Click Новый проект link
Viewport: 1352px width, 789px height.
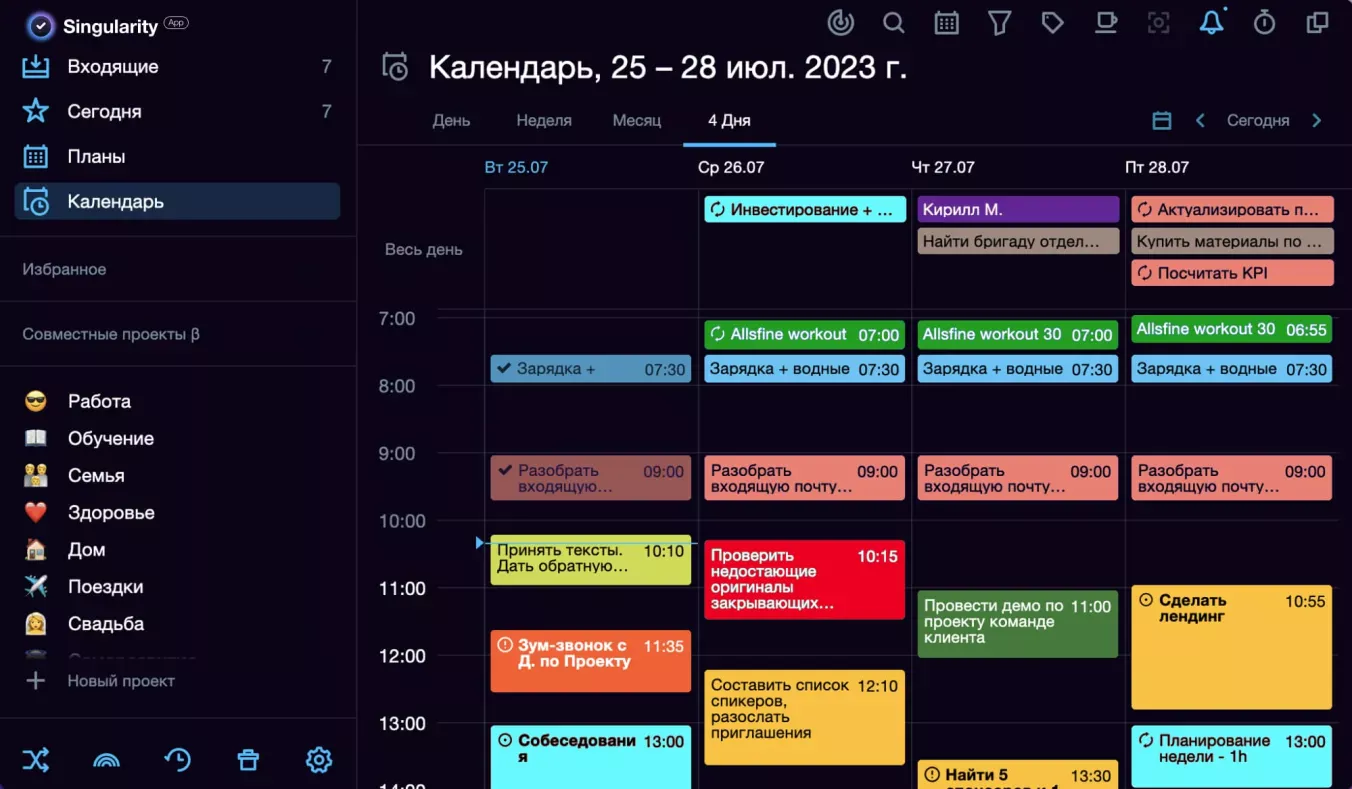121,681
